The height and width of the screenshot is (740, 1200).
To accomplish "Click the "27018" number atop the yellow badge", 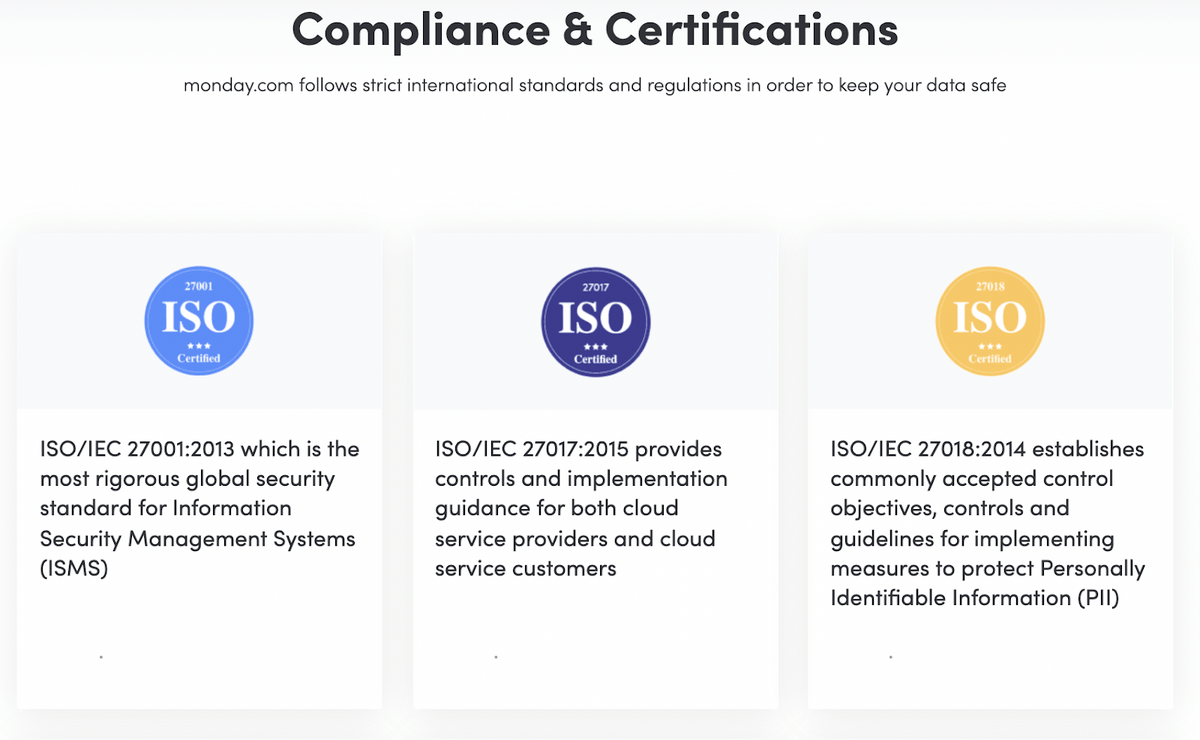I will [x=990, y=286].
